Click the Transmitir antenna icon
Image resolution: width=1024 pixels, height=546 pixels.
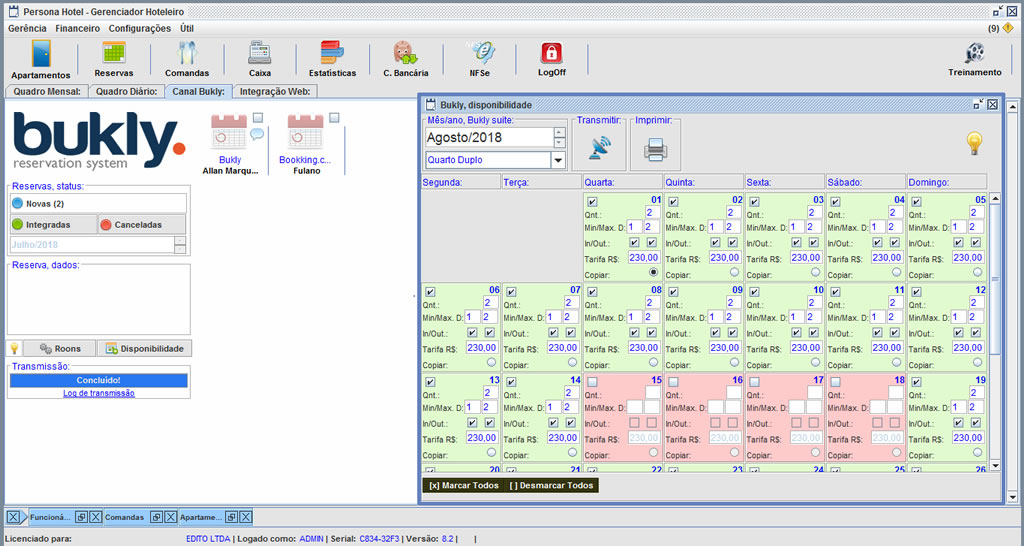pos(600,148)
